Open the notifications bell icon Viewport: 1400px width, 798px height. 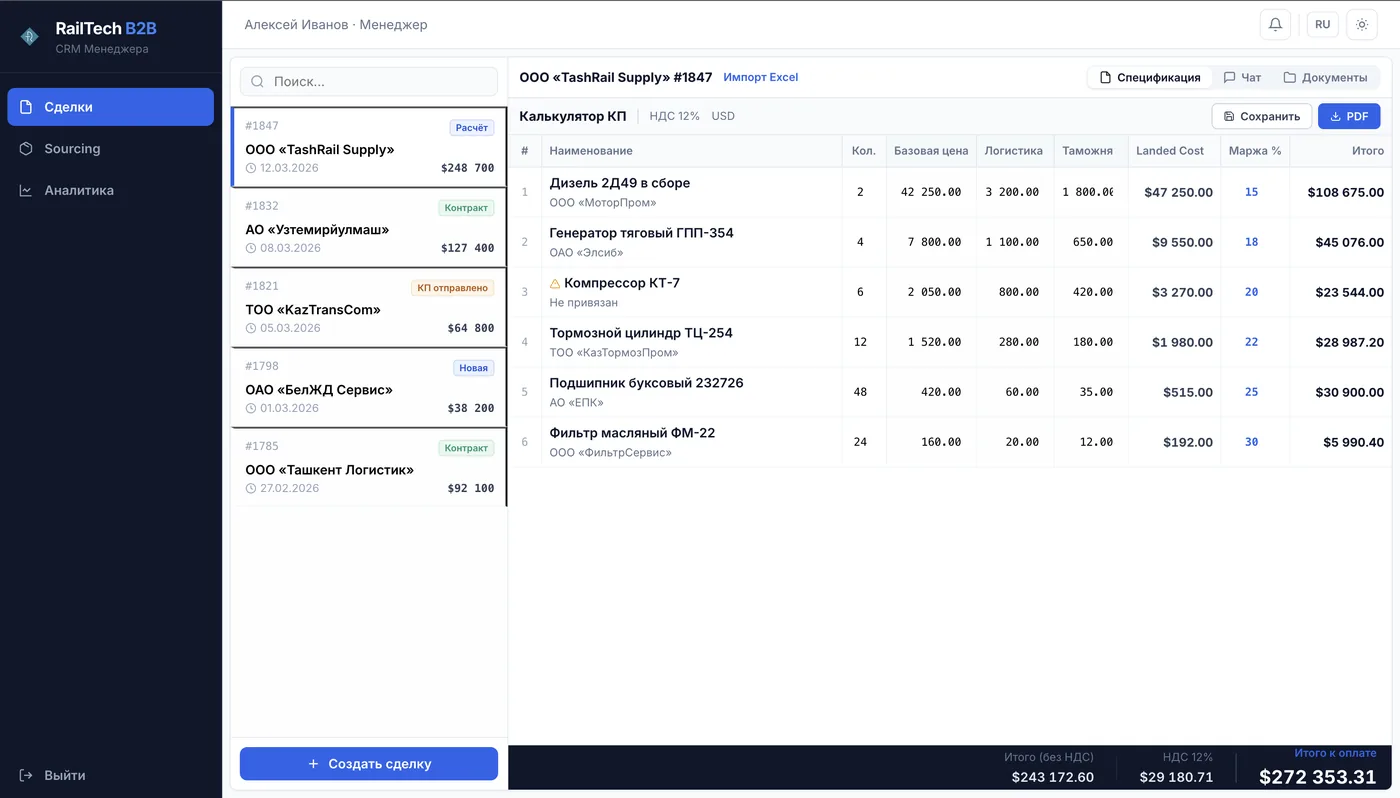pos(1274,24)
